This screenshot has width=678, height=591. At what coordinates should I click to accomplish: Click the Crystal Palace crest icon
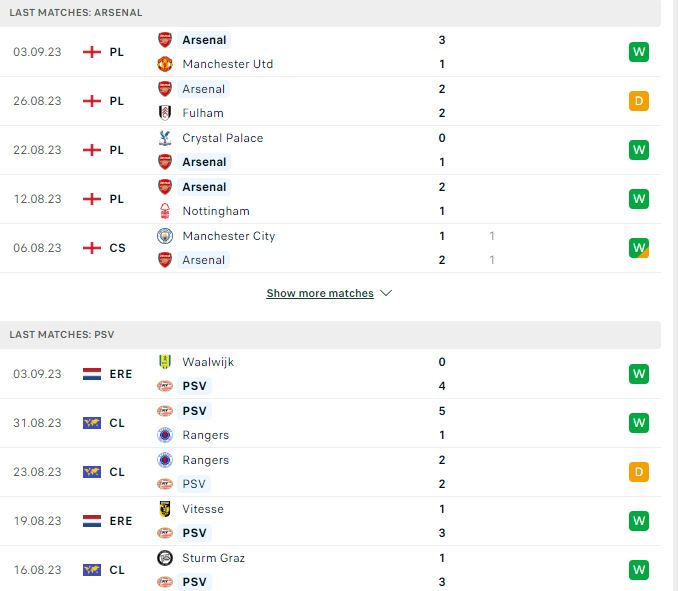pyautogui.click(x=165, y=138)
